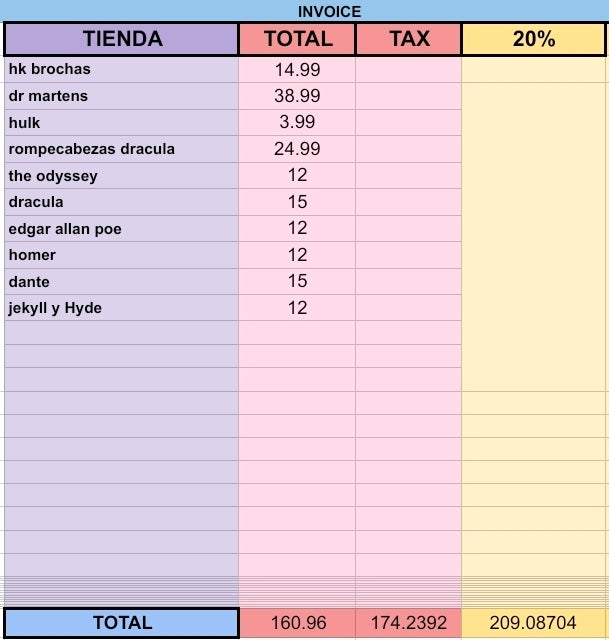Select the dr martens cell

coord(121,96)
